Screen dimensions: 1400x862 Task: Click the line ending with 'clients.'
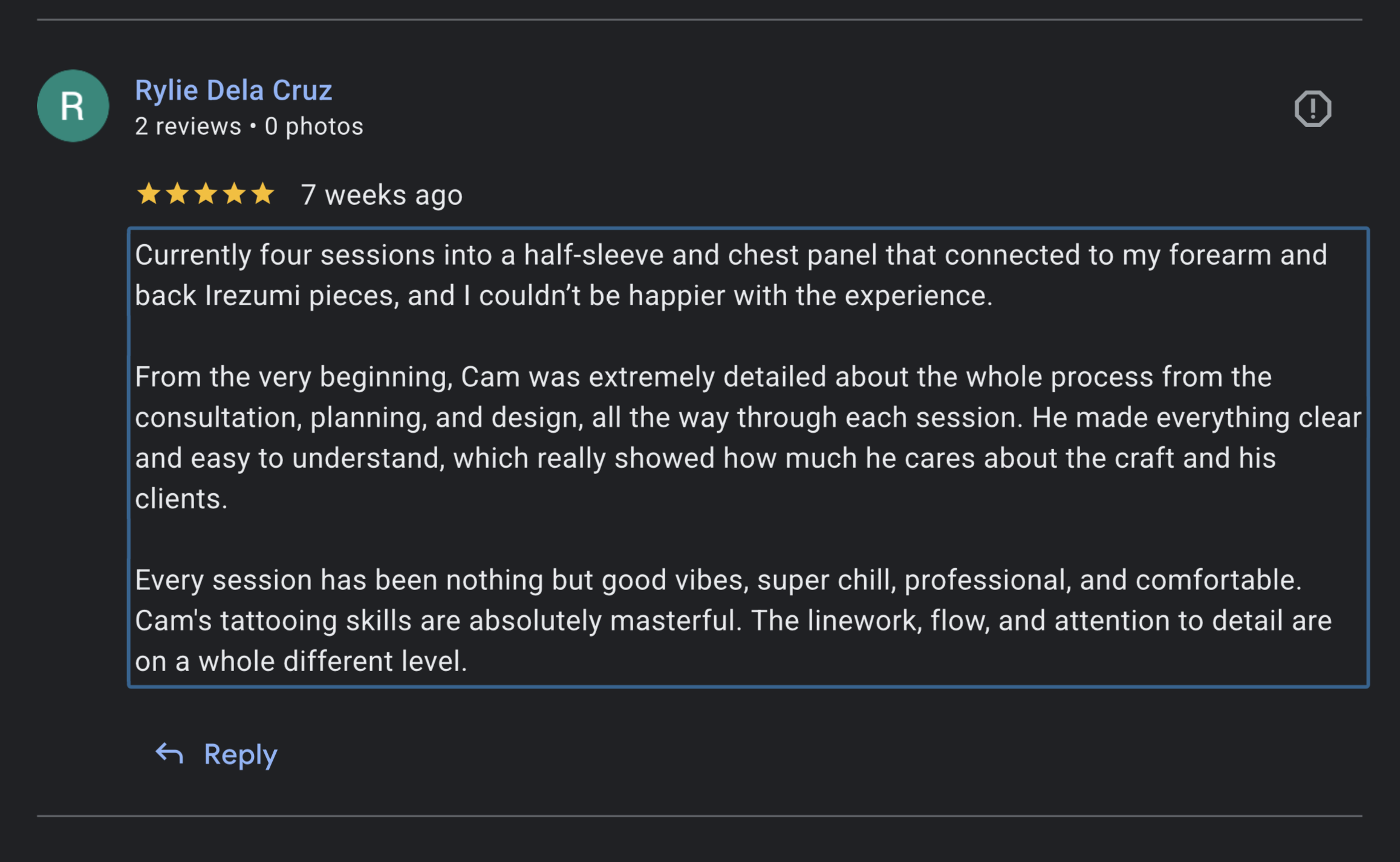coord(181,499)
